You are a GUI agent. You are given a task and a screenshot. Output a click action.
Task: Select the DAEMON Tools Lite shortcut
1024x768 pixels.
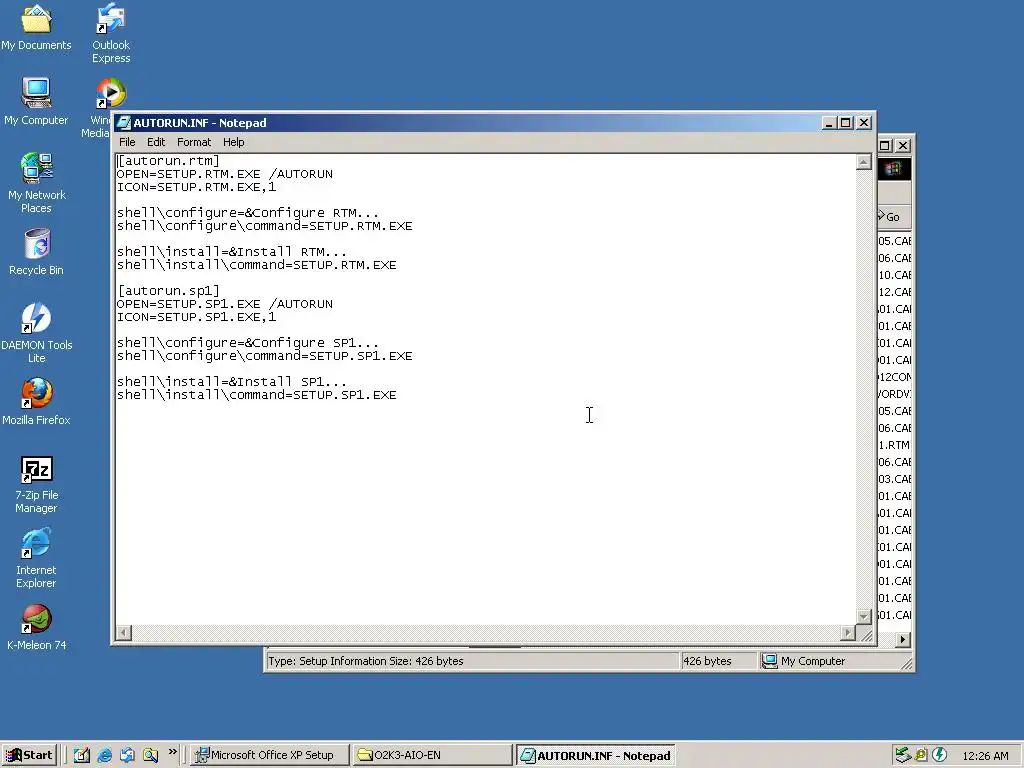click(37, 333)
